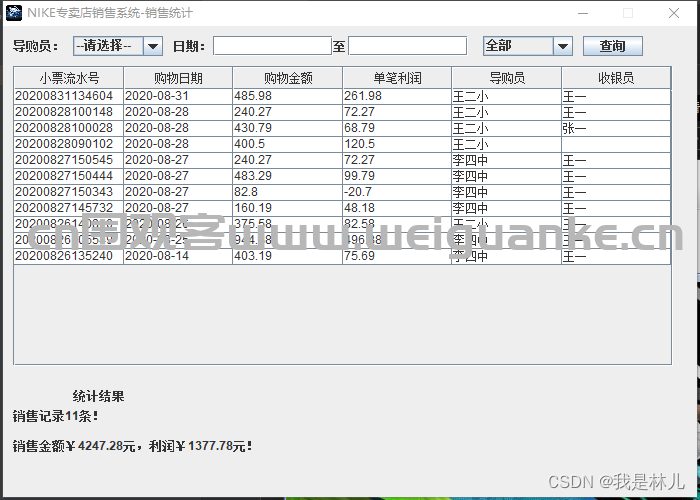Open the 导购员 '--请选择--' dropdown

coord(118,46)
